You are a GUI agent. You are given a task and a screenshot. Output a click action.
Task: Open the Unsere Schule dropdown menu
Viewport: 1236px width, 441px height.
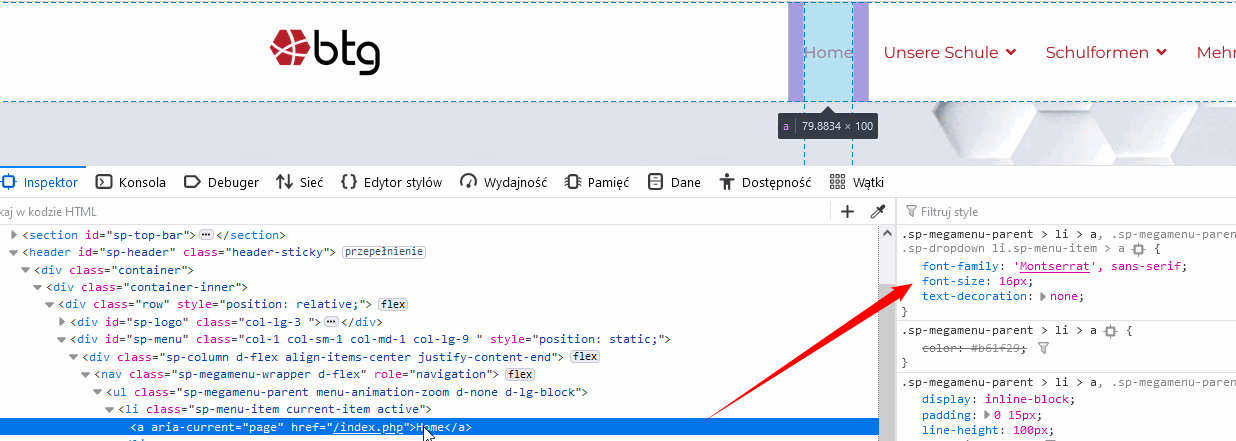pyautogui.click(x=949, y=52)
